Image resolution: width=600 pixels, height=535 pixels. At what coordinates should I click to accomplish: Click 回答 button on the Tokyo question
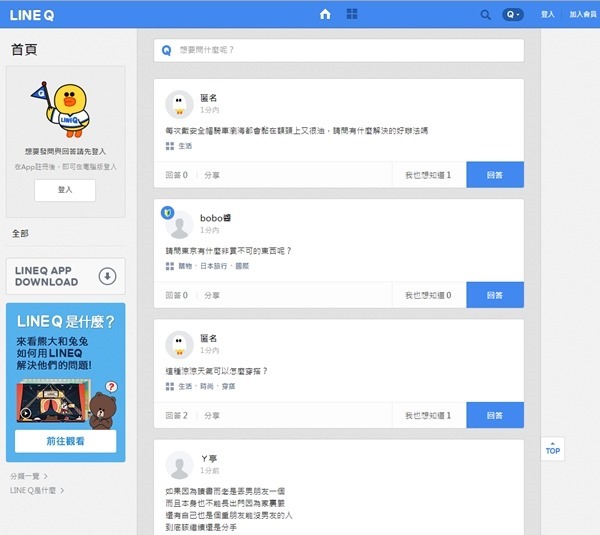494,295
